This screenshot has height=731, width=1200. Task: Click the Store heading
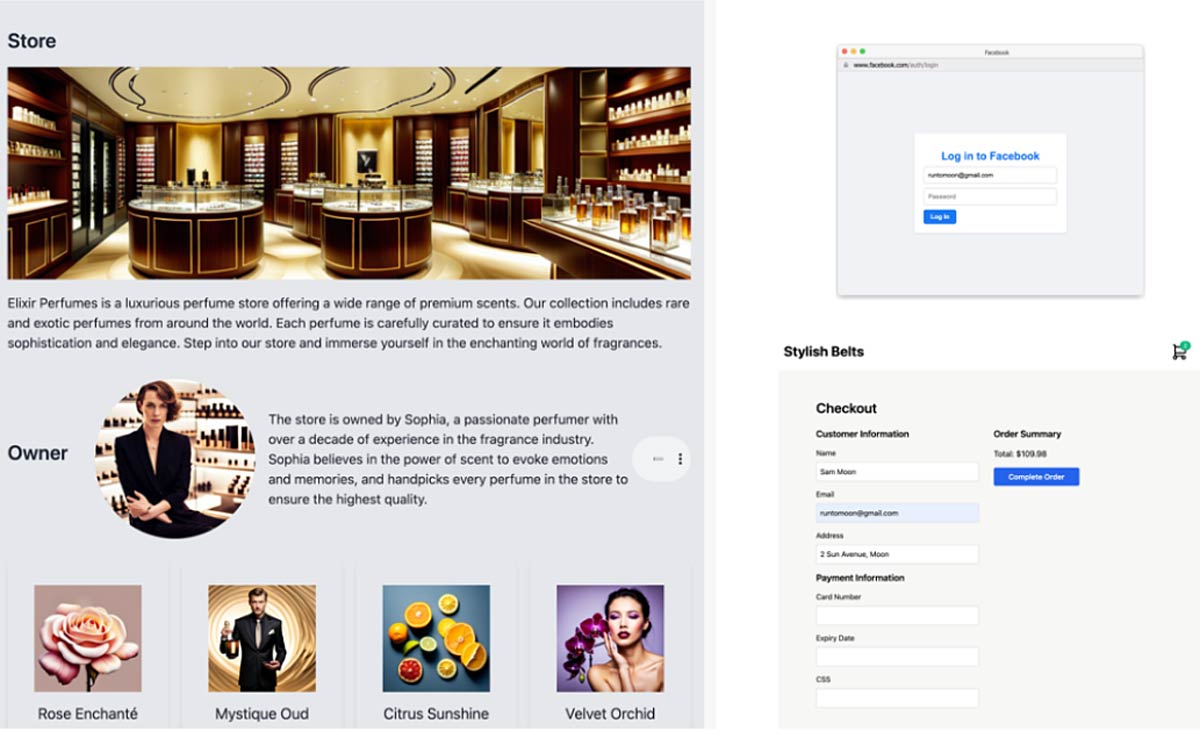pyautogui.click(x=32, y=41)
